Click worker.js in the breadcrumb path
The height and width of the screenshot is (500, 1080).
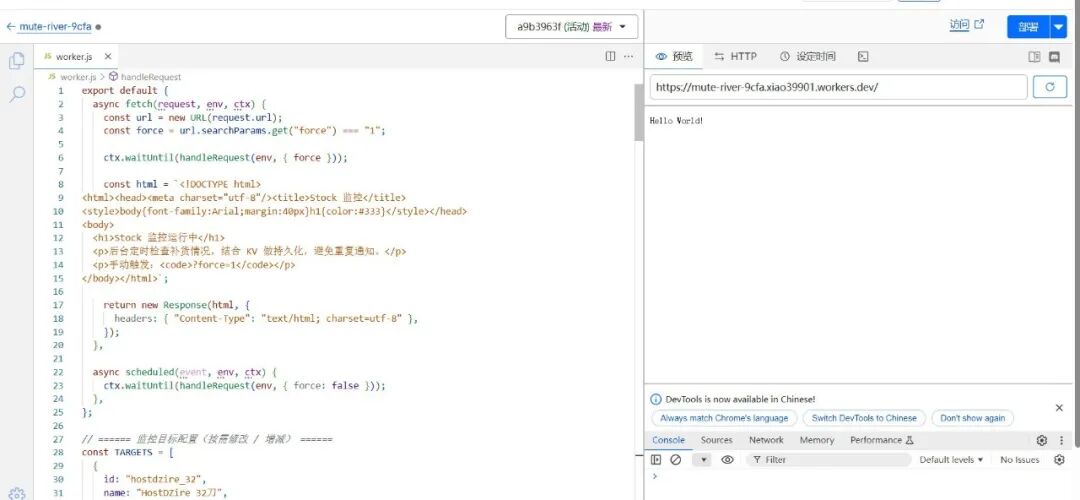coord(76,77)
